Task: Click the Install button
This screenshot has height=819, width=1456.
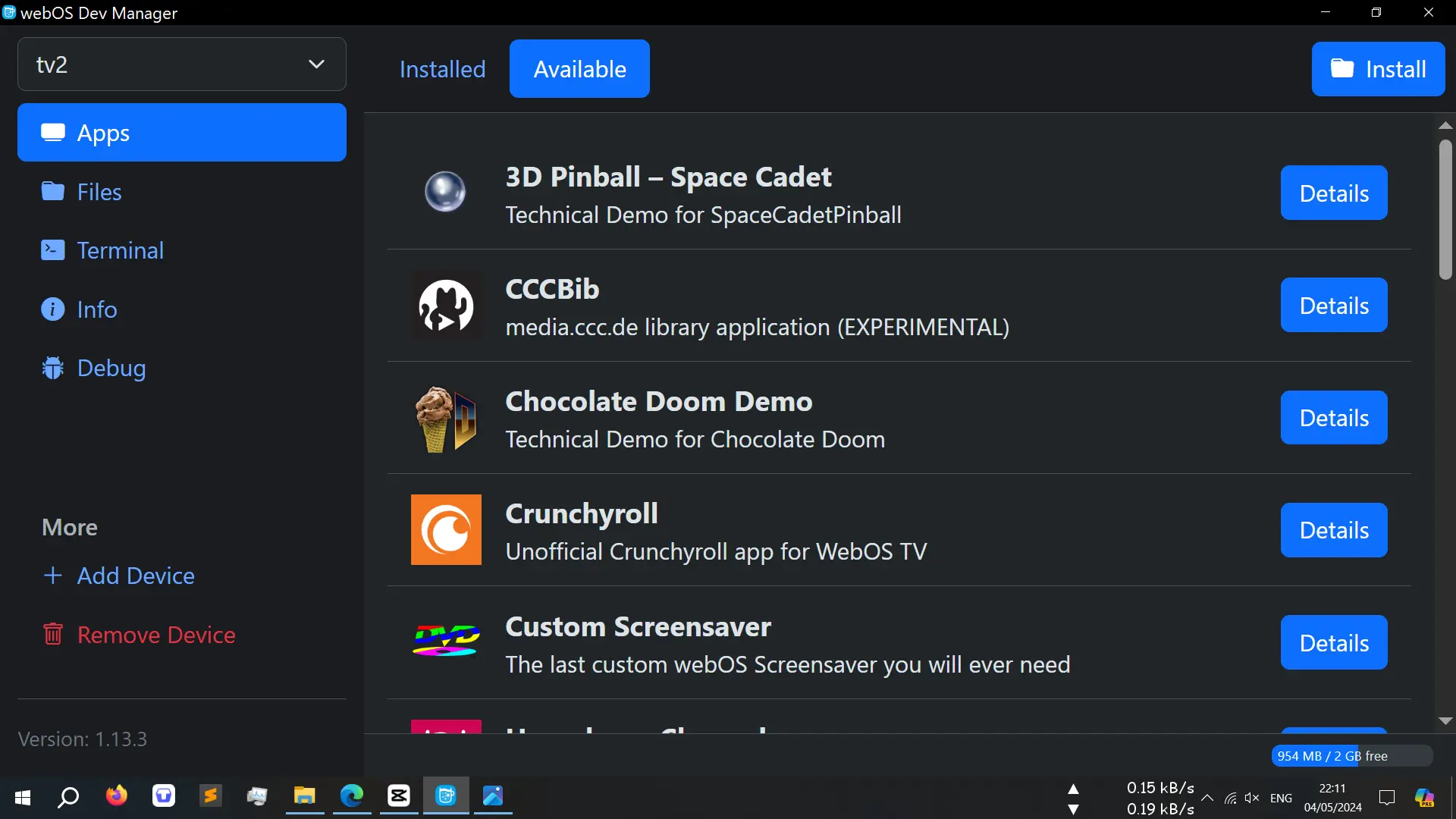Action: pos(1378,69)
